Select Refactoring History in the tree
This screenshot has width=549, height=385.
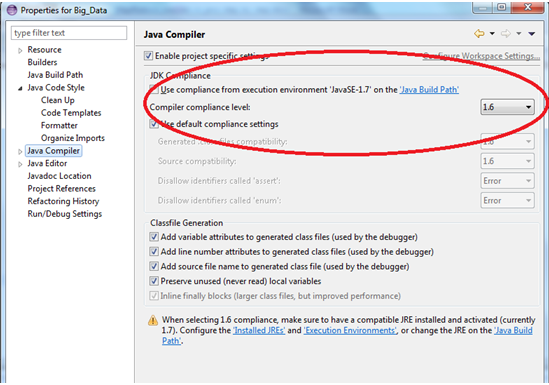click(63, 201)
